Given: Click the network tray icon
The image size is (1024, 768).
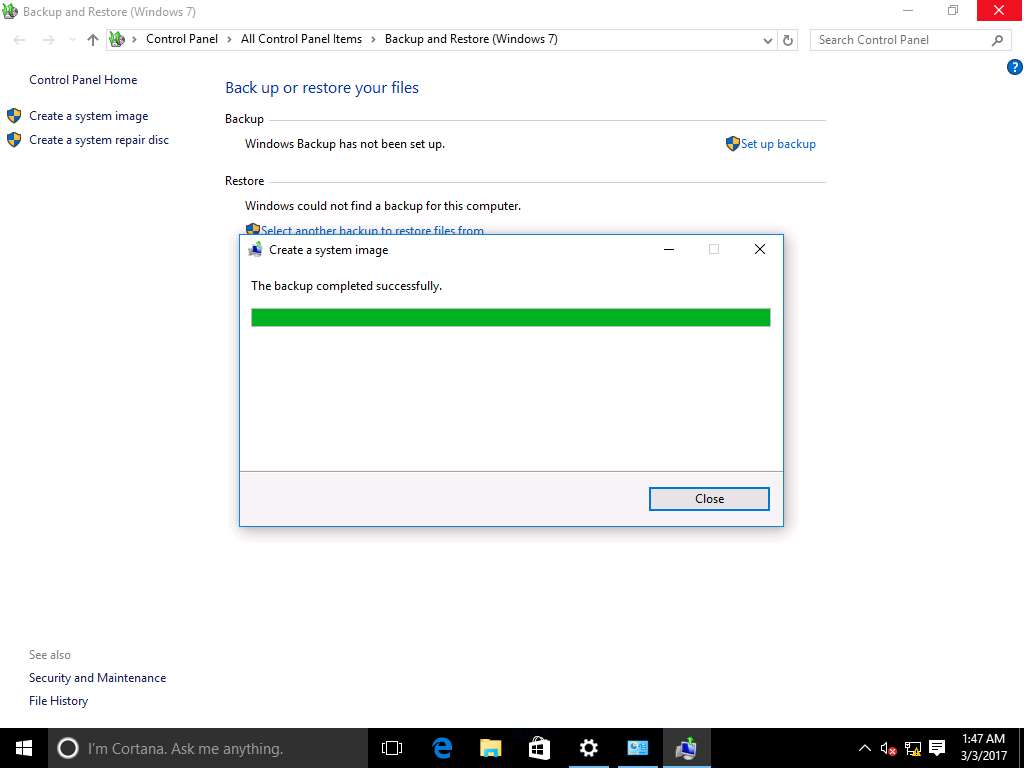Looking at the screenshot, I should [913, 748].
